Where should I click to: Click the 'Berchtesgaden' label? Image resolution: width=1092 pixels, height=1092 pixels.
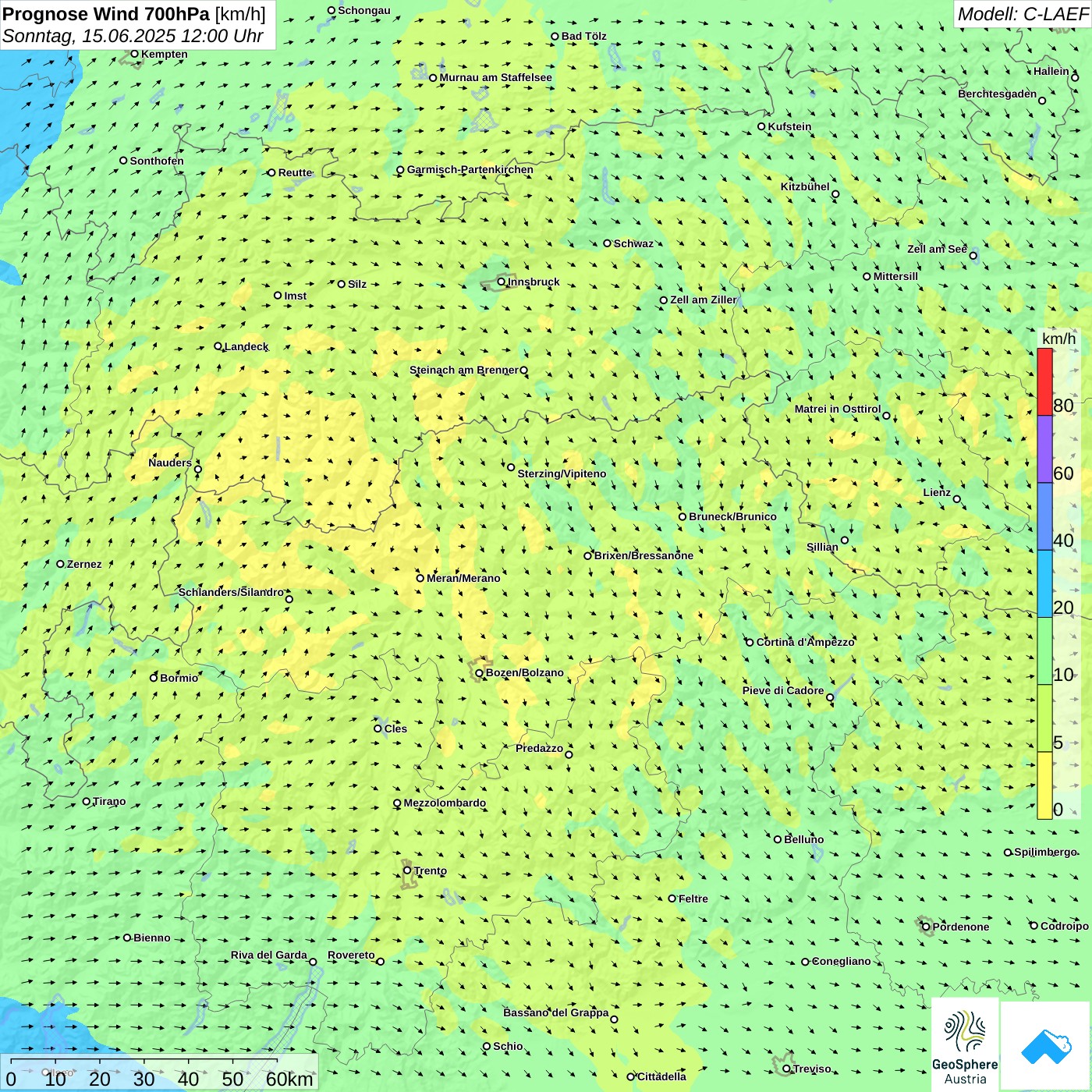click(998, 94)
